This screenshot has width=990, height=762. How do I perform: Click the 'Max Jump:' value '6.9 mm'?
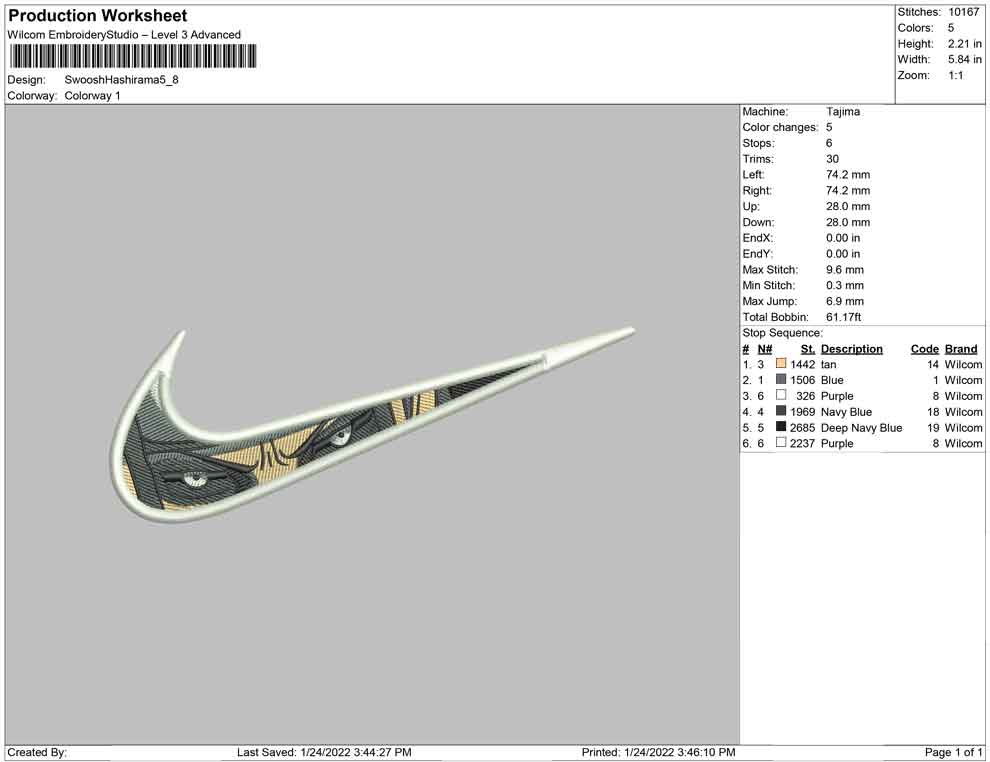point(845,301)
